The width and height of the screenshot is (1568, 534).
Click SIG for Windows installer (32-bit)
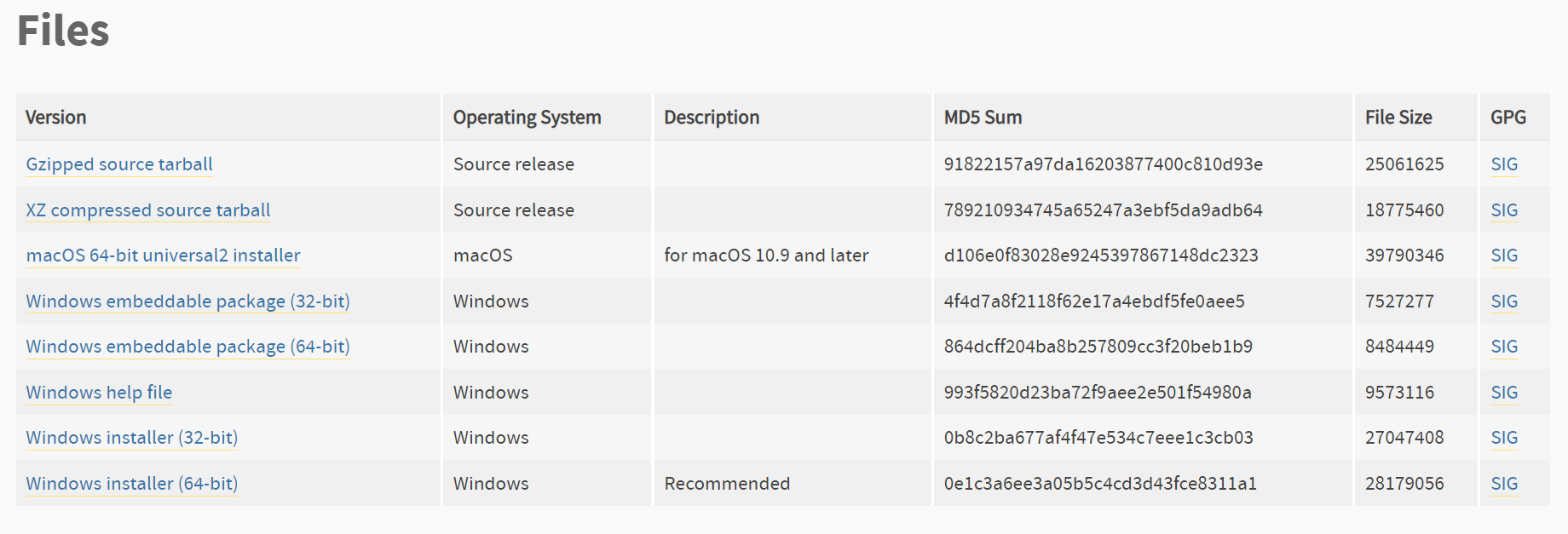[x=1504, y=438]
